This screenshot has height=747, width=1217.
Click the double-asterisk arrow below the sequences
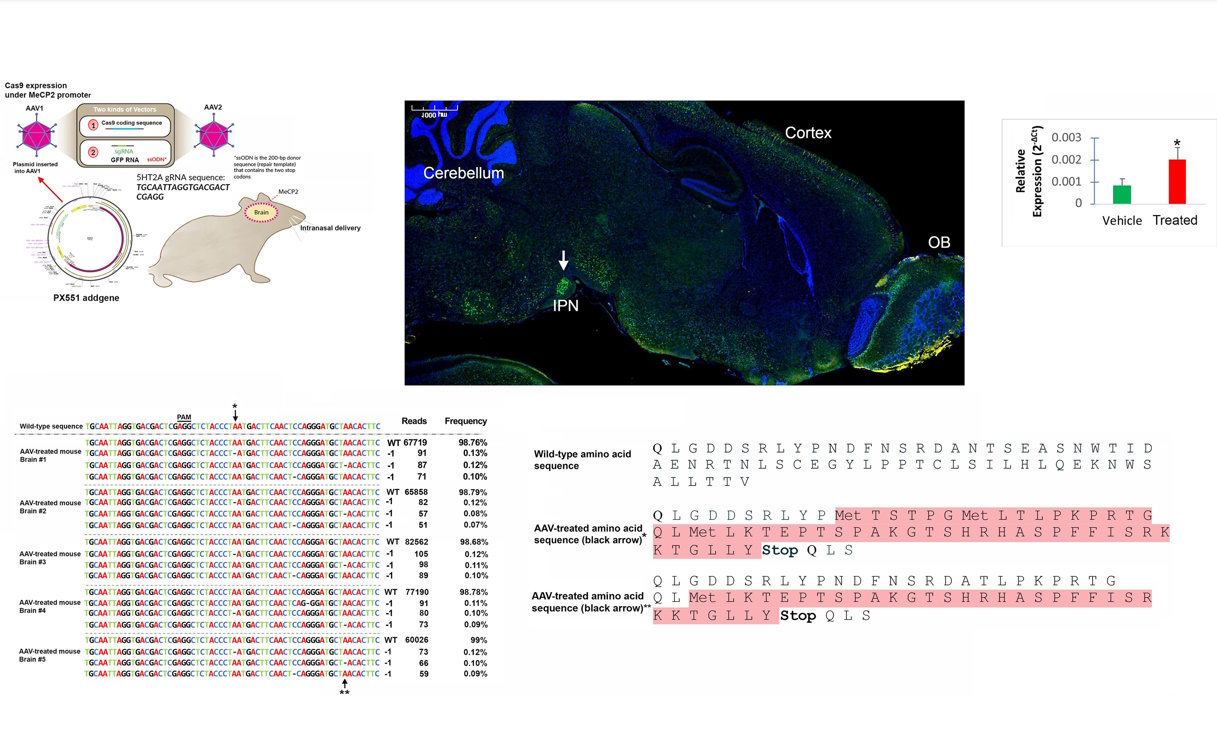[344, 686]
